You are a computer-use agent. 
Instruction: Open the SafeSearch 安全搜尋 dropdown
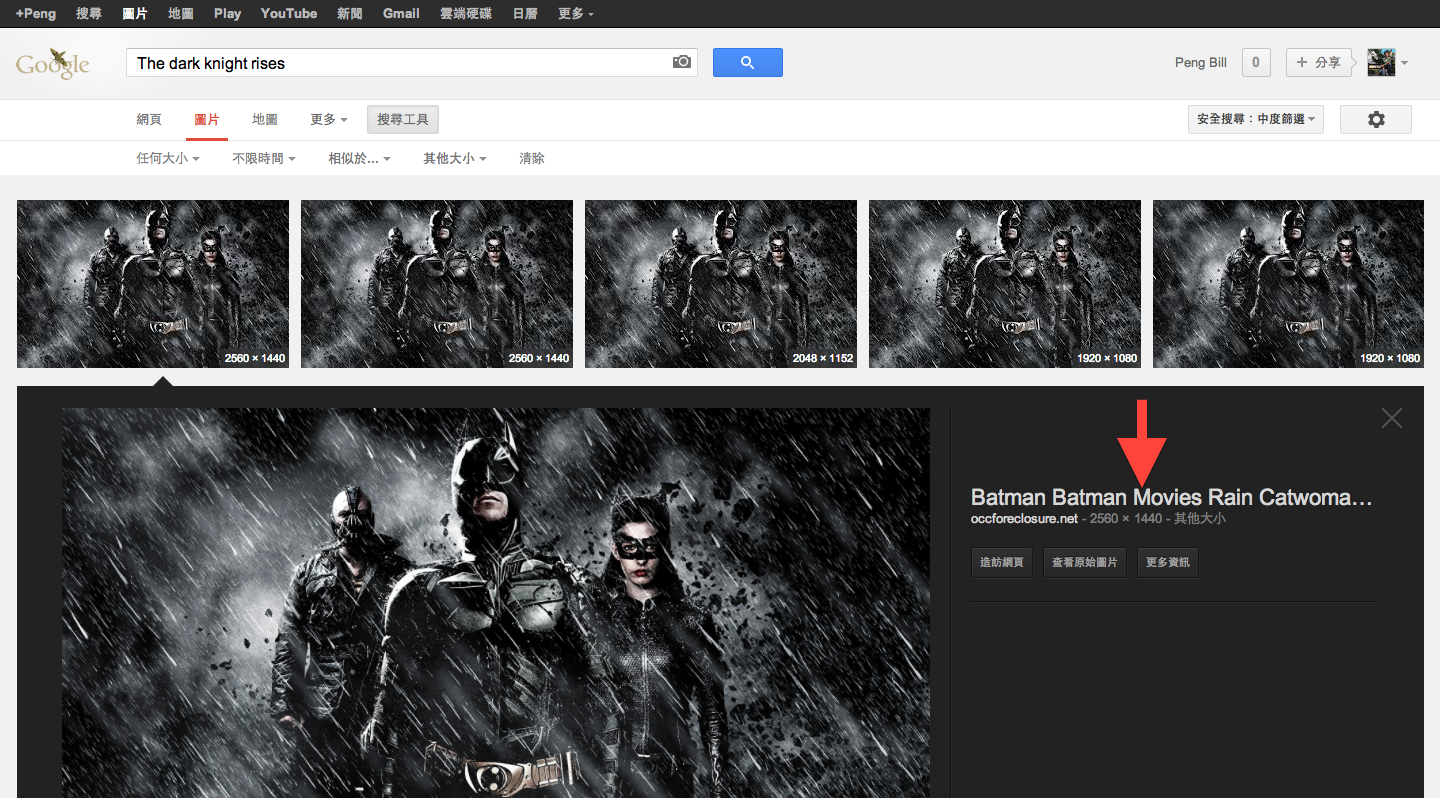coord(1256,119)
